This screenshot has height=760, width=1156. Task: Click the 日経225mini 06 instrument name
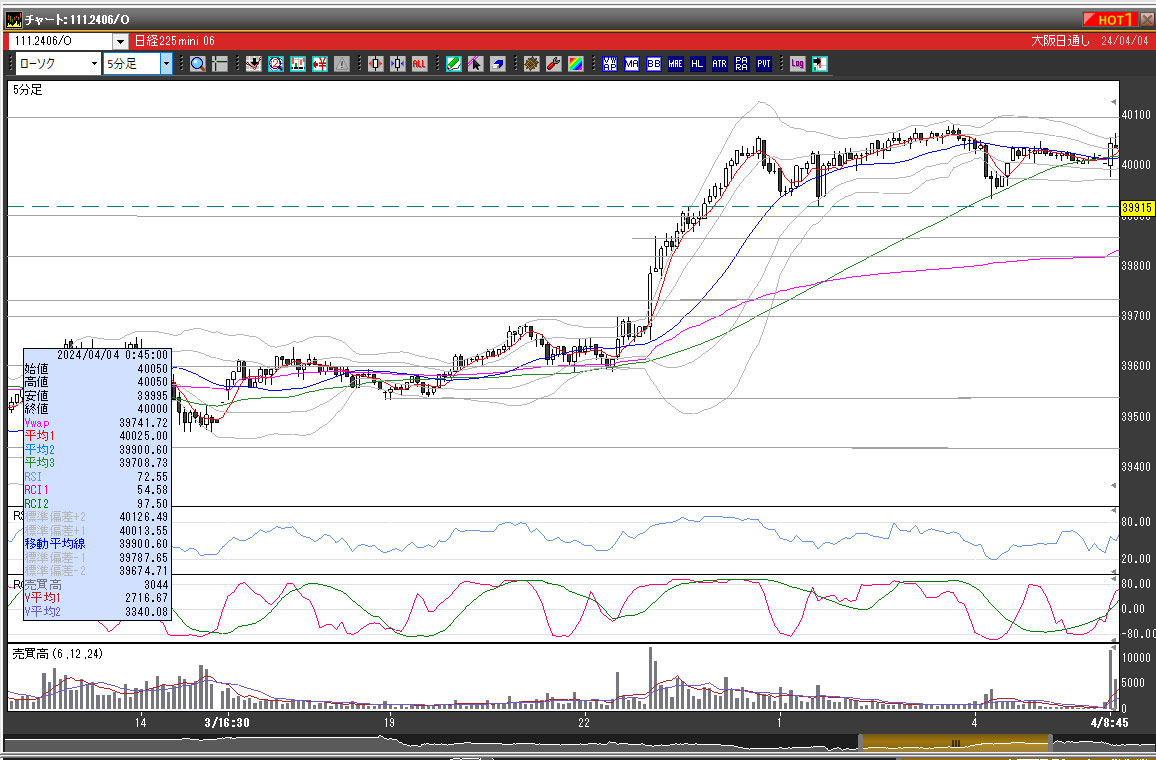[175, 41]
